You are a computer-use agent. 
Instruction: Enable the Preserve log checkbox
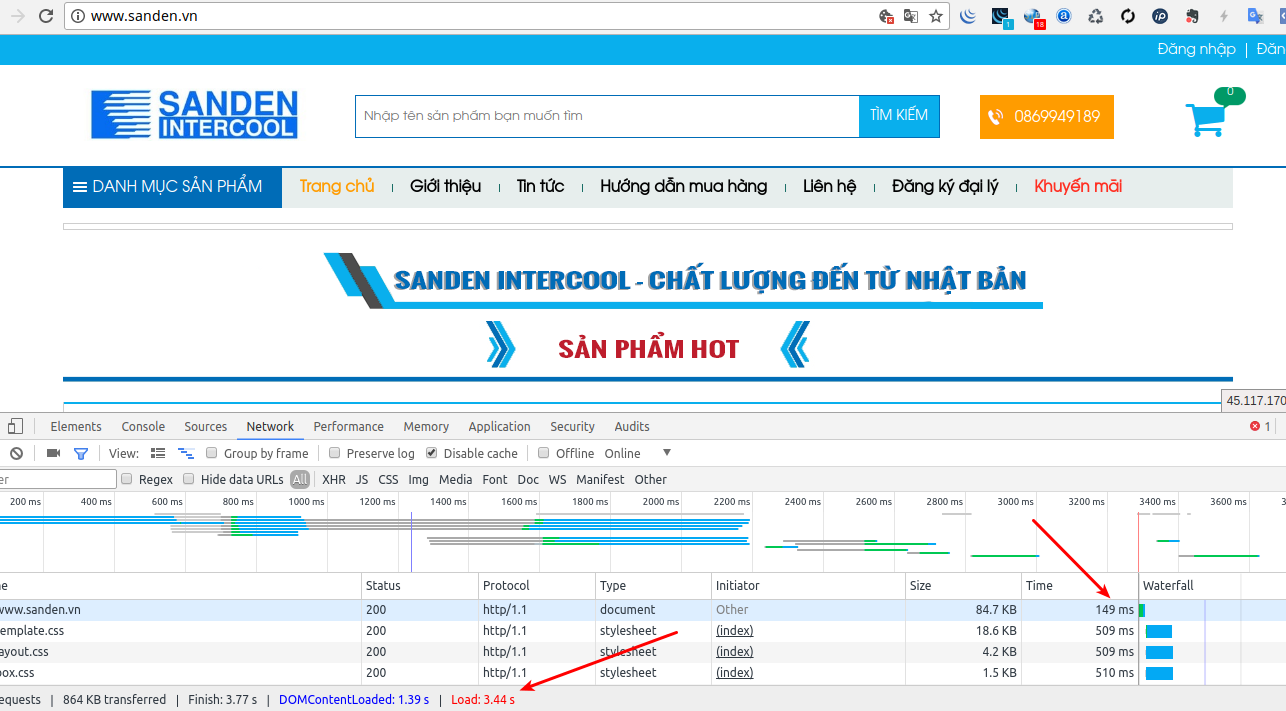point(335,453)
